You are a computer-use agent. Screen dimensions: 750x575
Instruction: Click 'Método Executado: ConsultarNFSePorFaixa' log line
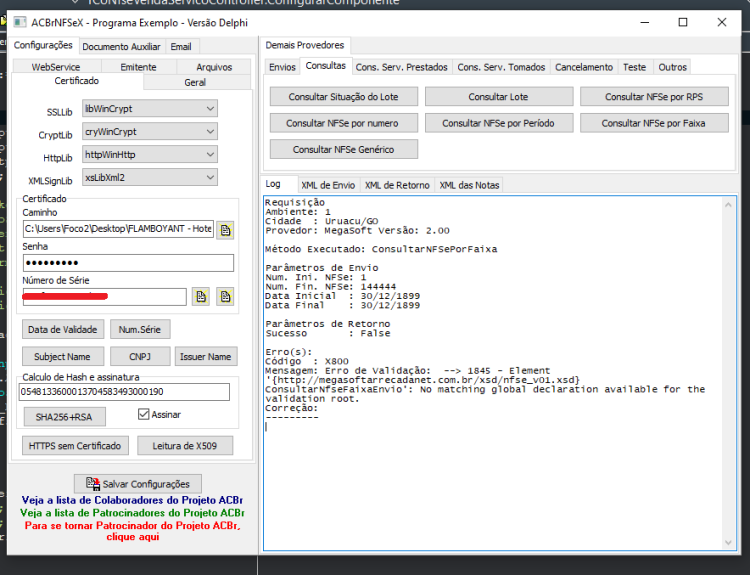381,249
